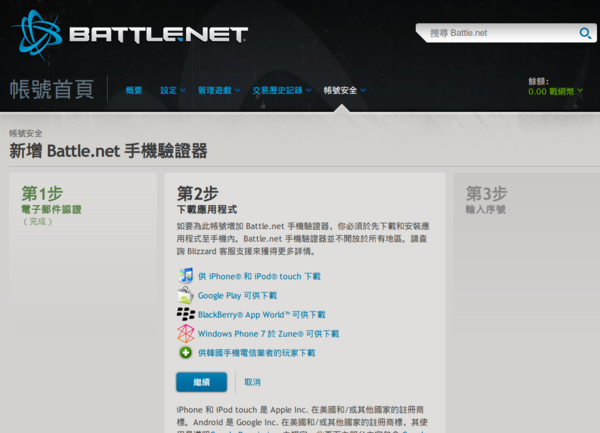Open the 概要 tab
Screen dimensions: 600x433
point(134,91)
